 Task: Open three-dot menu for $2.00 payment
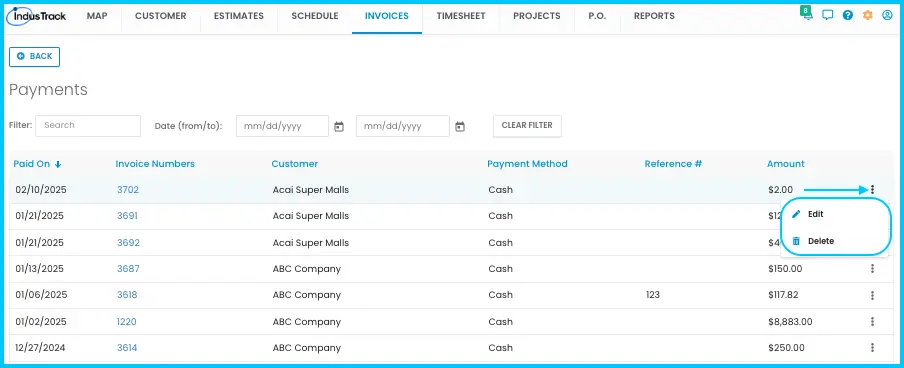(x=872, y=189)
